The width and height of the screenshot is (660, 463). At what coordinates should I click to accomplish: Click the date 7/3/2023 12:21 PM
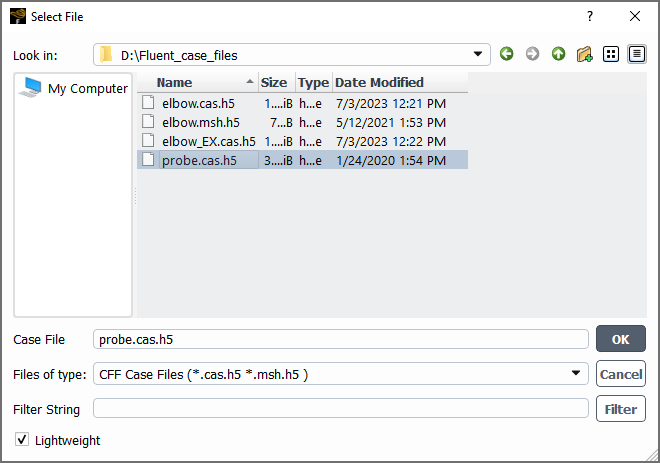391,104
